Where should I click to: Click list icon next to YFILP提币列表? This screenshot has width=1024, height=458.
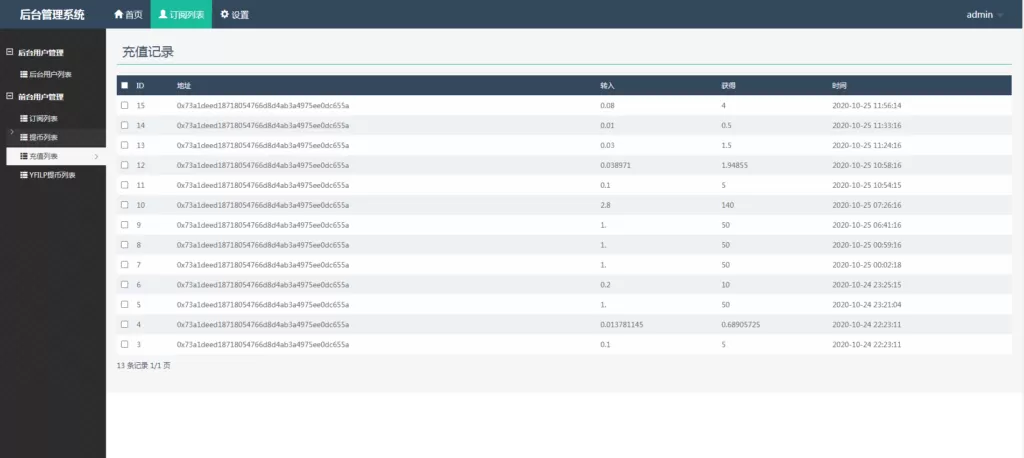click(x=24, y=175)
